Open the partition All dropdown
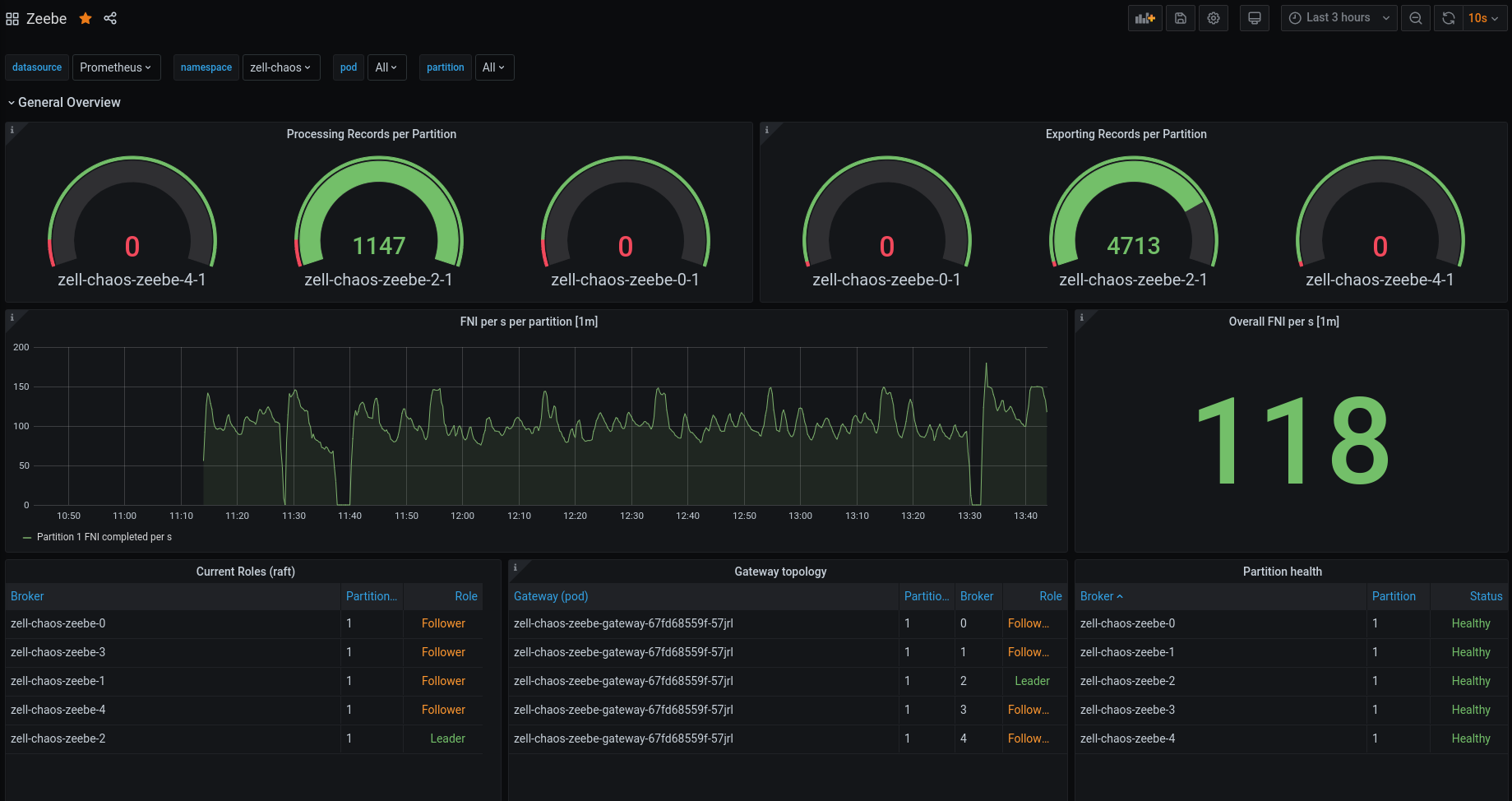1512x801 pixels. pyautogui.click(x=494, y=67)
